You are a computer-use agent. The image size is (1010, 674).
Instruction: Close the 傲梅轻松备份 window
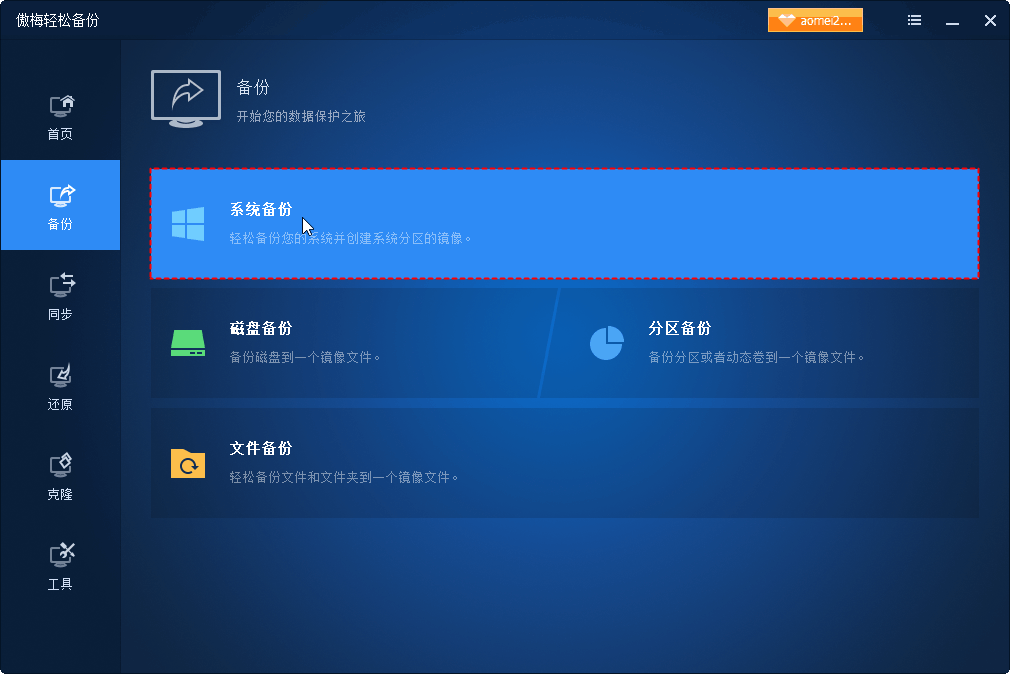coord(991,21)
